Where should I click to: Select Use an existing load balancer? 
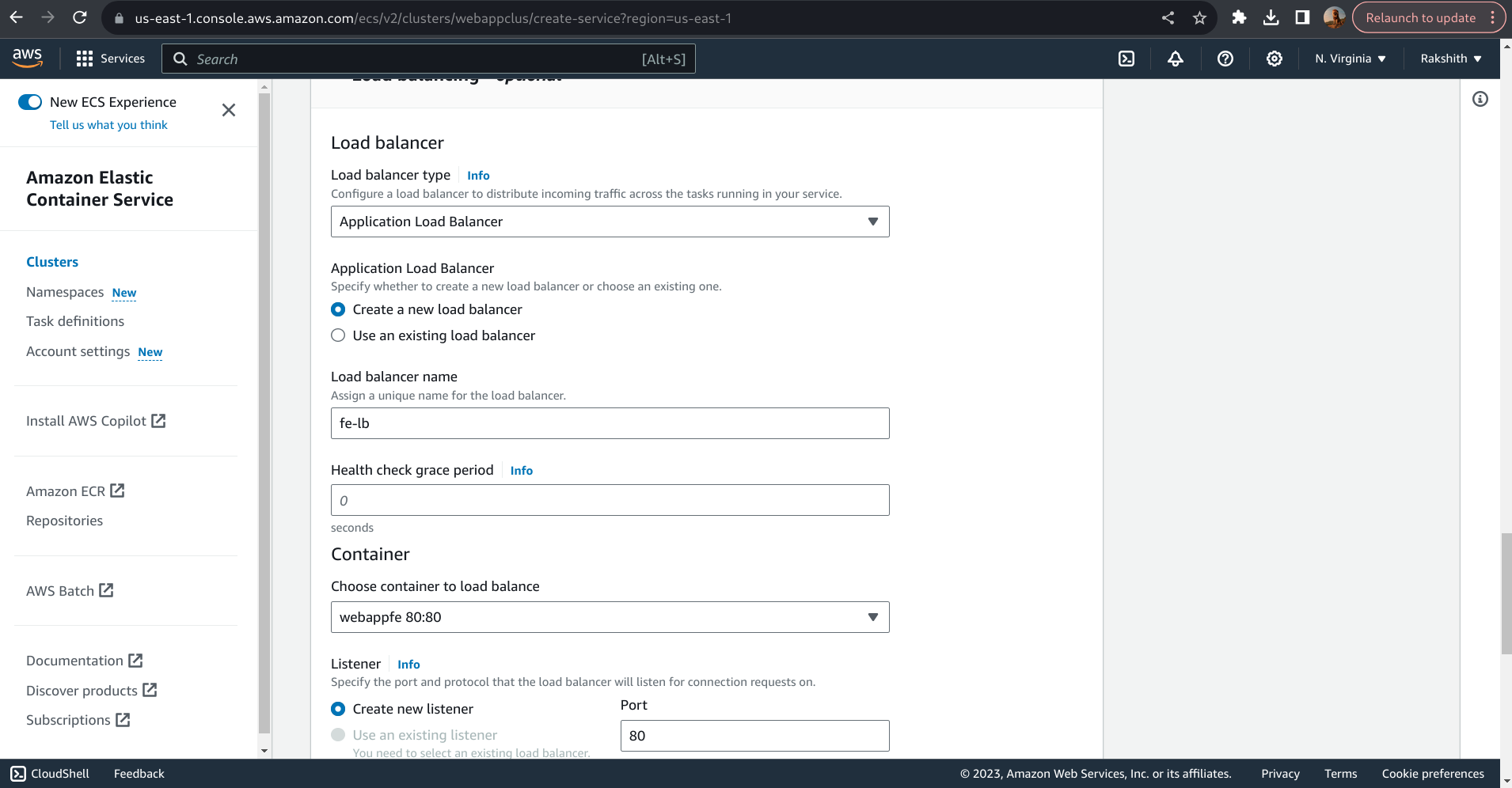point(339,335)
